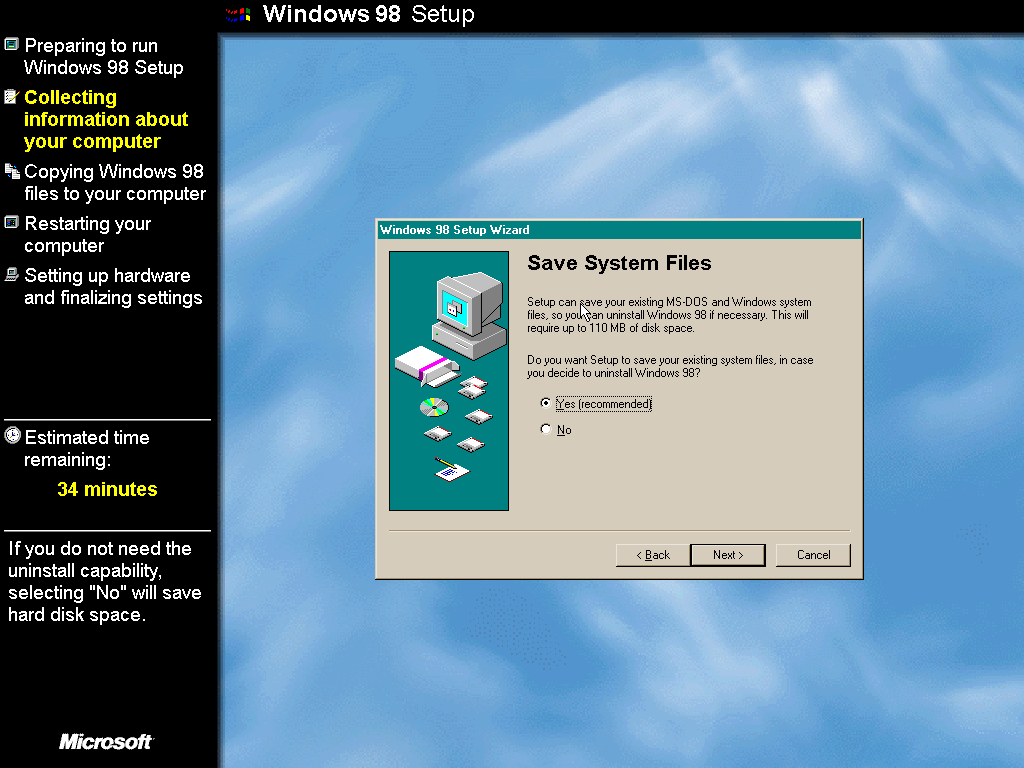The width and height of the screenshot is (1024, 768).
Task: Click the 'Copying Windows 98 files' step text
Action: pos(115,182)
